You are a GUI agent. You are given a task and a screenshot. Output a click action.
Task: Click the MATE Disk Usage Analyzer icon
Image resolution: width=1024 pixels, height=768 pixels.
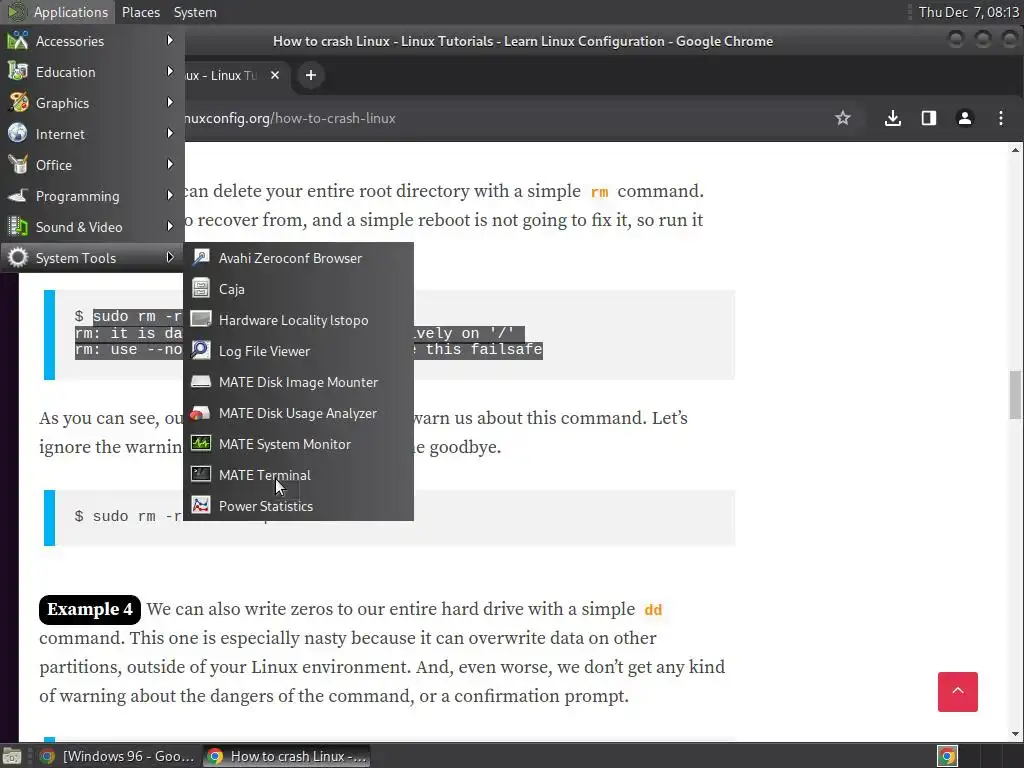[200, 413]
